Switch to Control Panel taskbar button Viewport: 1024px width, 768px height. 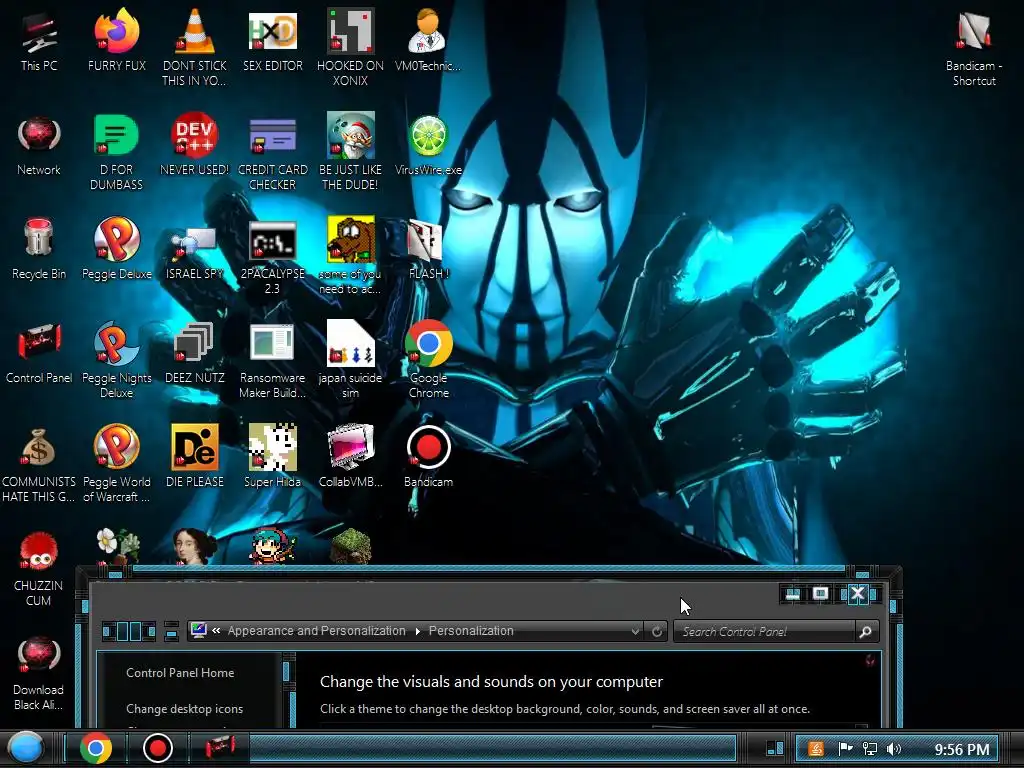[x=220, y=746]
